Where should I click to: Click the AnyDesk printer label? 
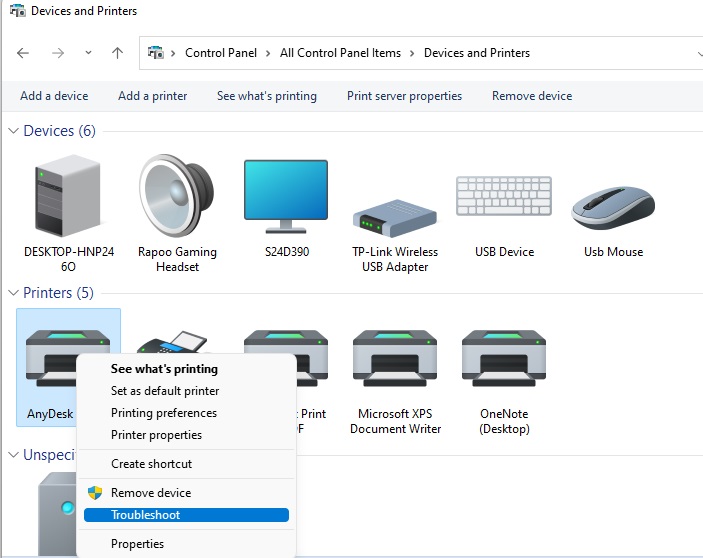(50, 414)
